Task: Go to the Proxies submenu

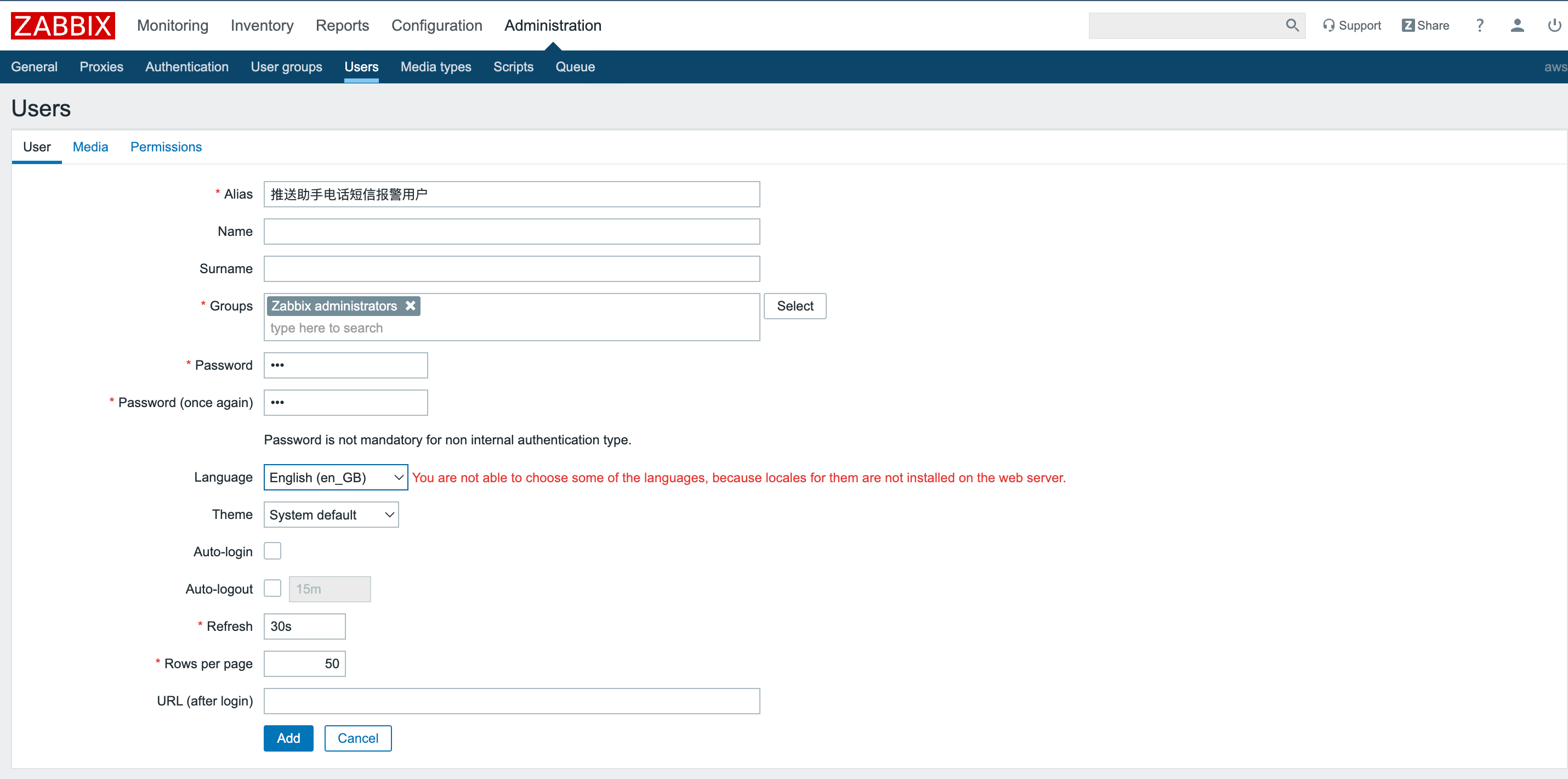Action: coord(101,67)
